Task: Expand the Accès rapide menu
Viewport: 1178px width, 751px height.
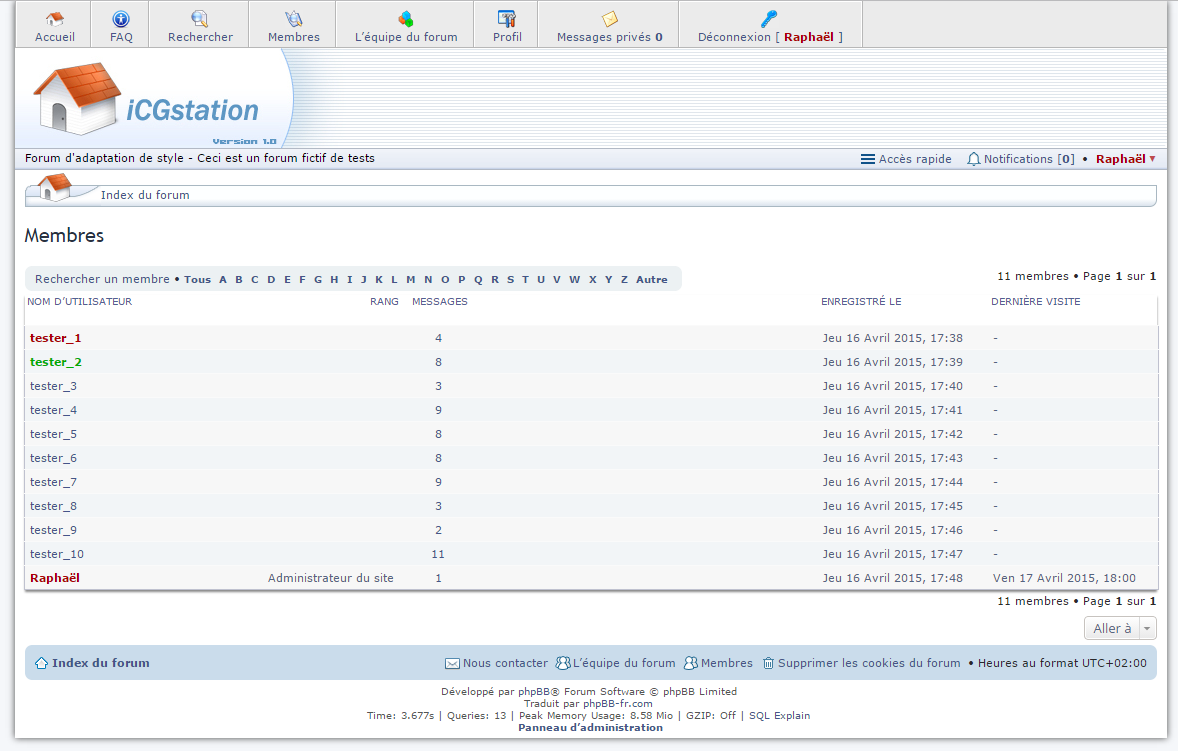Action: (x=906, y=159)
